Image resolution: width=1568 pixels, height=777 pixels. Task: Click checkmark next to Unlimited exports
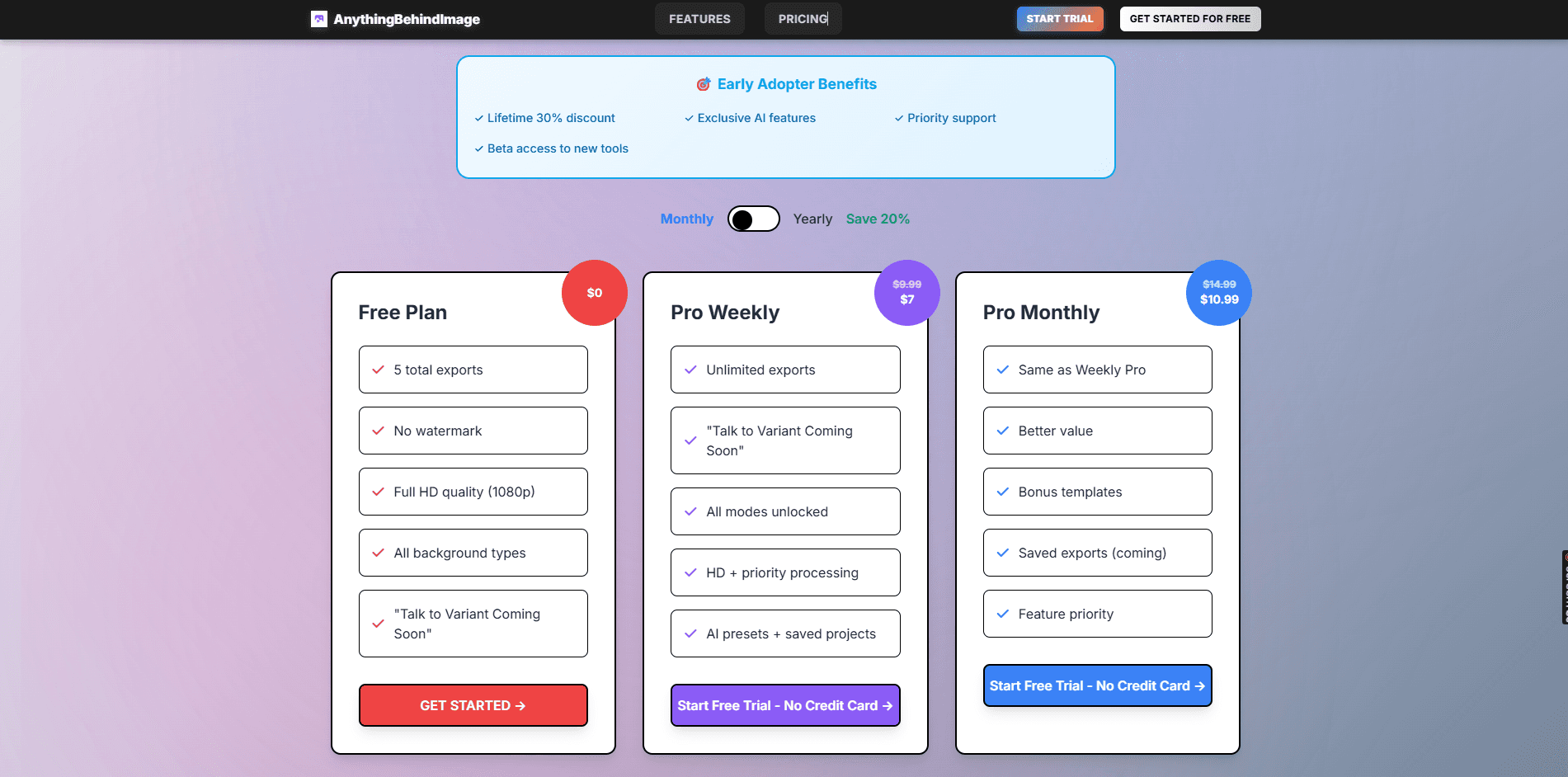(691, 370)
